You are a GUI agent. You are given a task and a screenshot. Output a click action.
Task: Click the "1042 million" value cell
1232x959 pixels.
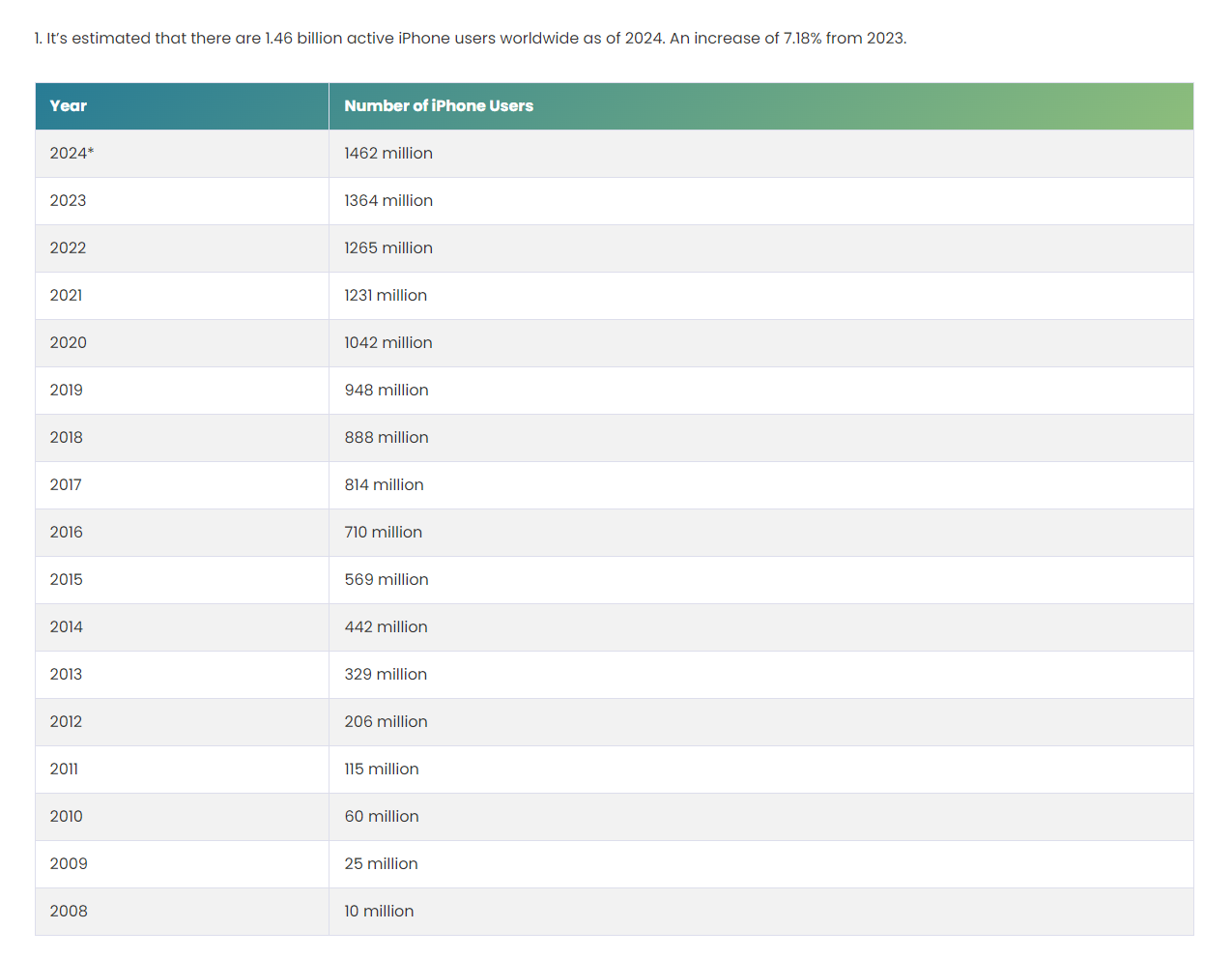tap(388, 343)
